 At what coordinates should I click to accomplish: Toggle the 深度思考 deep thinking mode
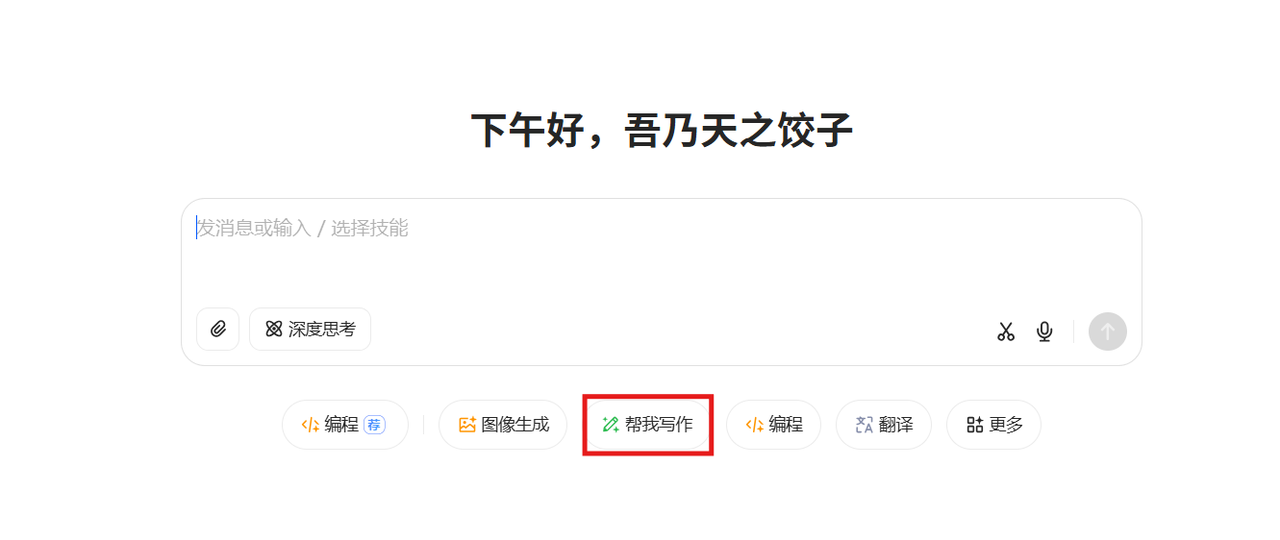[310, 329]
